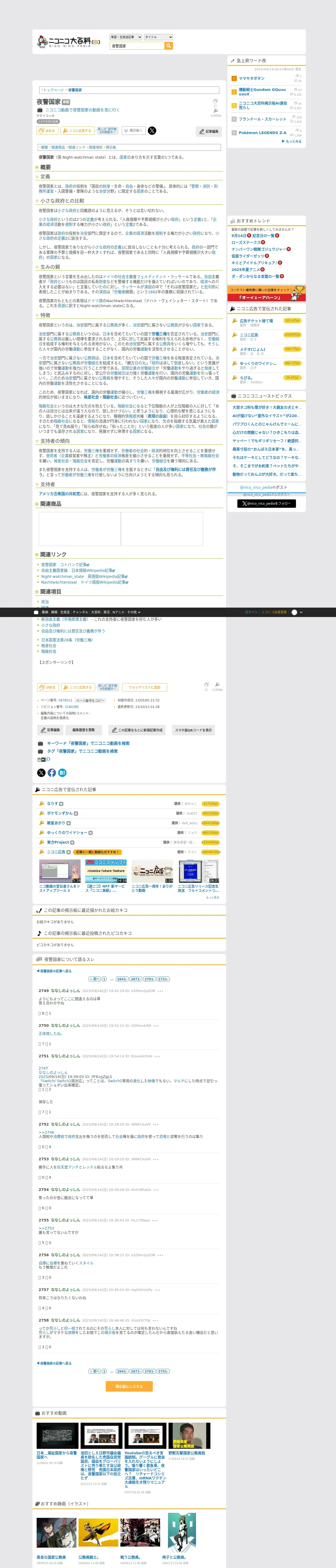
Task: Collapse the 関連商品 section heading toggle
Action: (37, 504)
